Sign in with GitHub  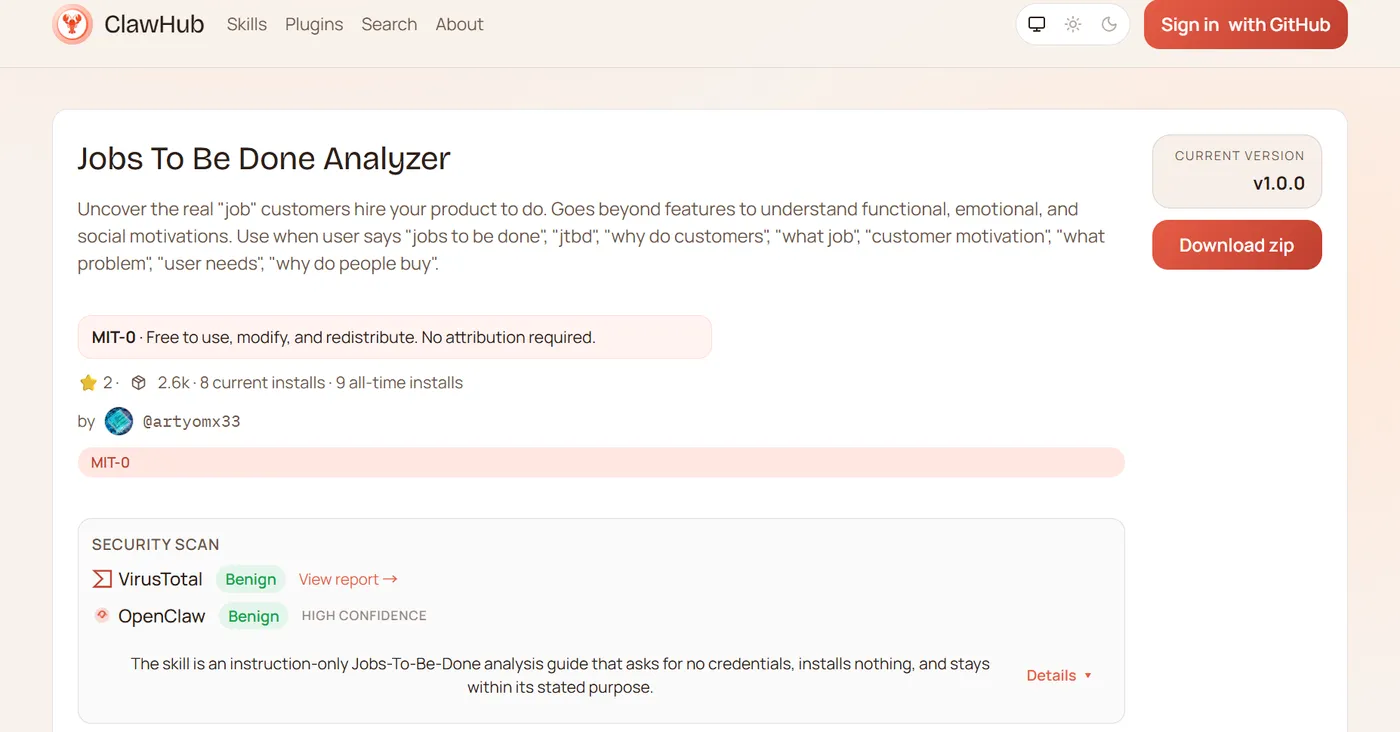click(1246, 25)
